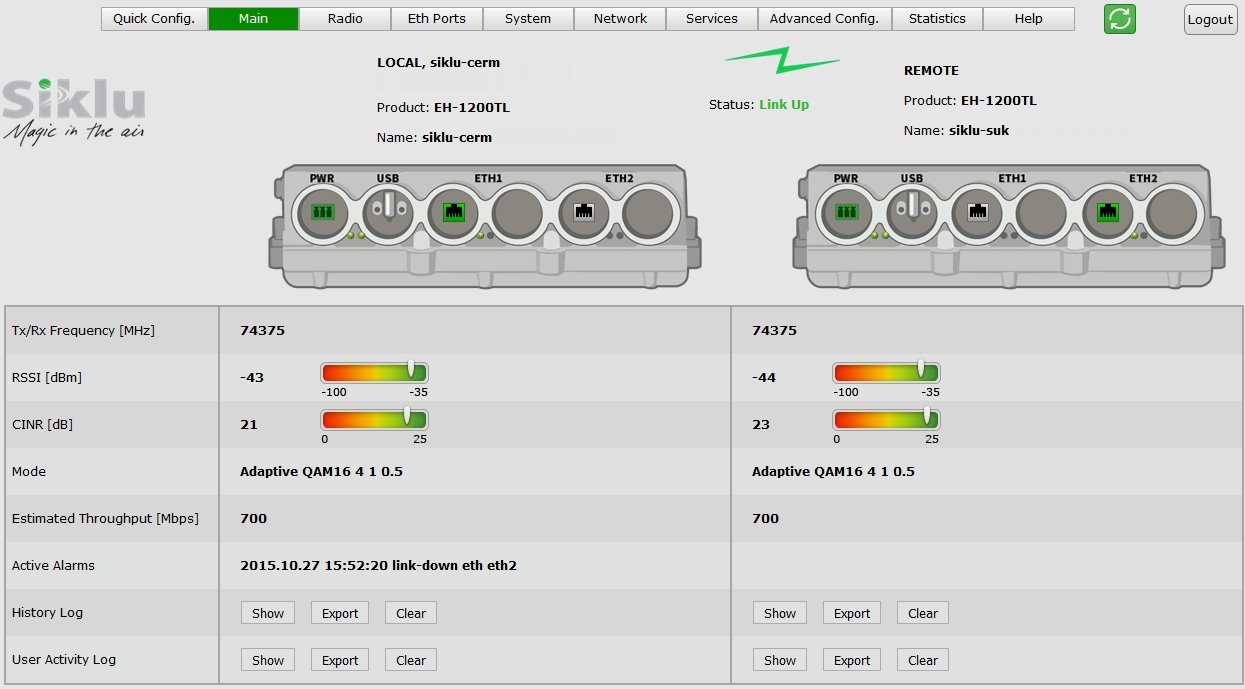Image resolution: width=1245 pixels, height=689 pixels.
Task: Click the remote name siklu-suk
Action: click(979, 131)
